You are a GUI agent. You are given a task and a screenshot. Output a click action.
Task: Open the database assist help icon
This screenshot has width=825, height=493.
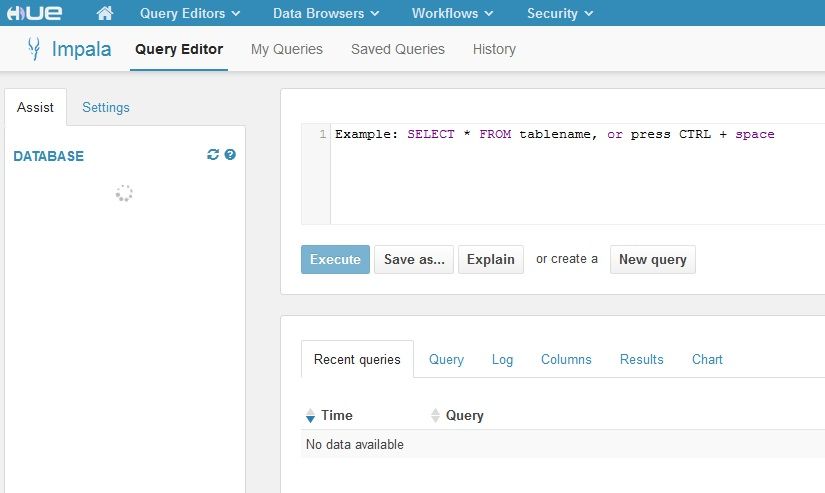coord(230,155)
